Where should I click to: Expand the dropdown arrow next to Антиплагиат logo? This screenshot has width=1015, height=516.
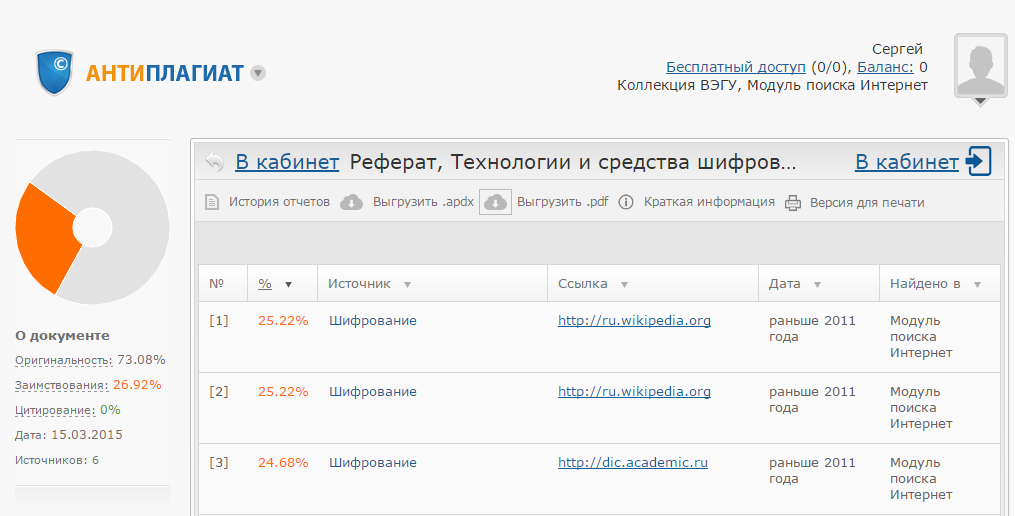tap(258, 73)
